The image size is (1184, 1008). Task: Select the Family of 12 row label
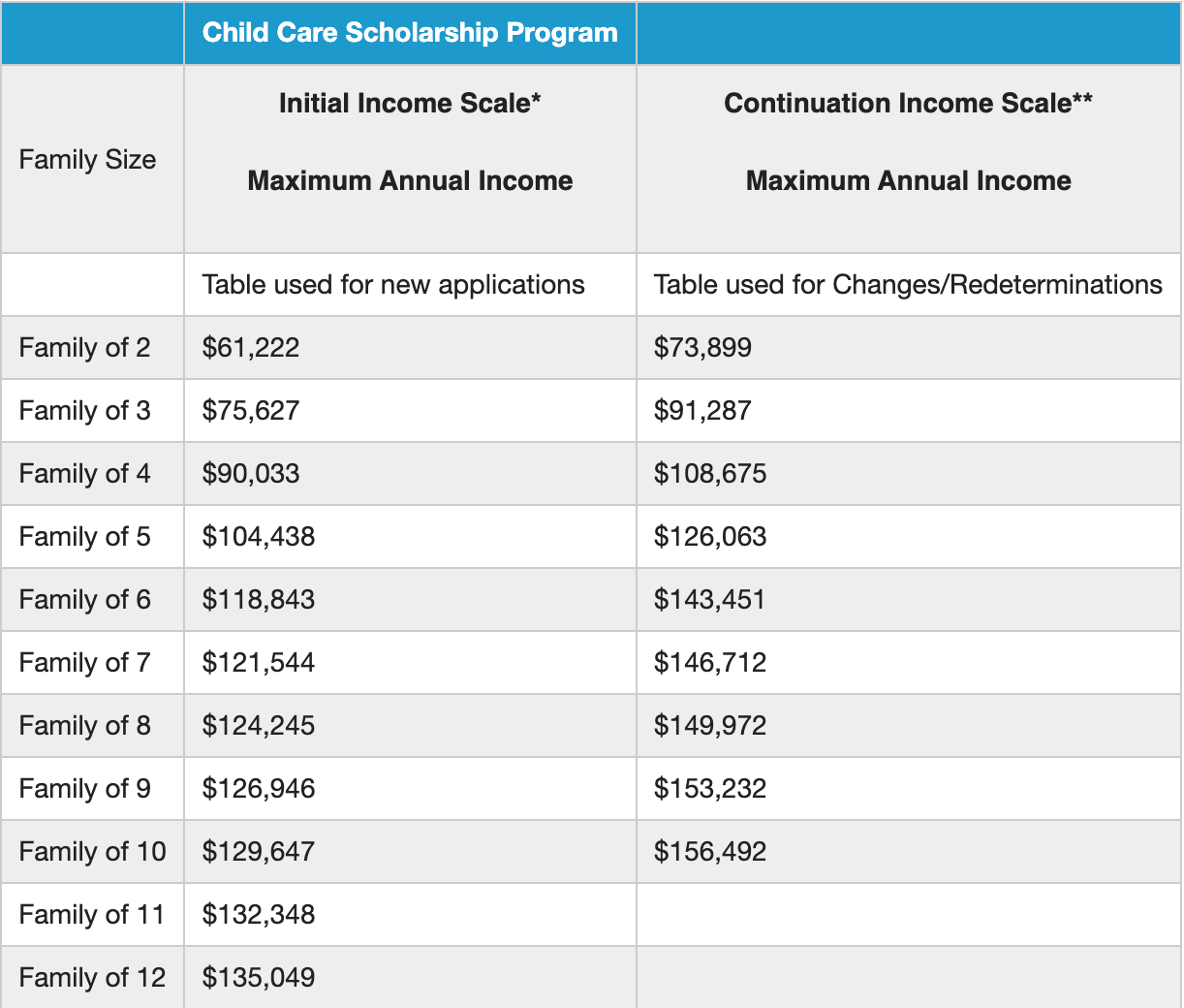tap(93, 978)
